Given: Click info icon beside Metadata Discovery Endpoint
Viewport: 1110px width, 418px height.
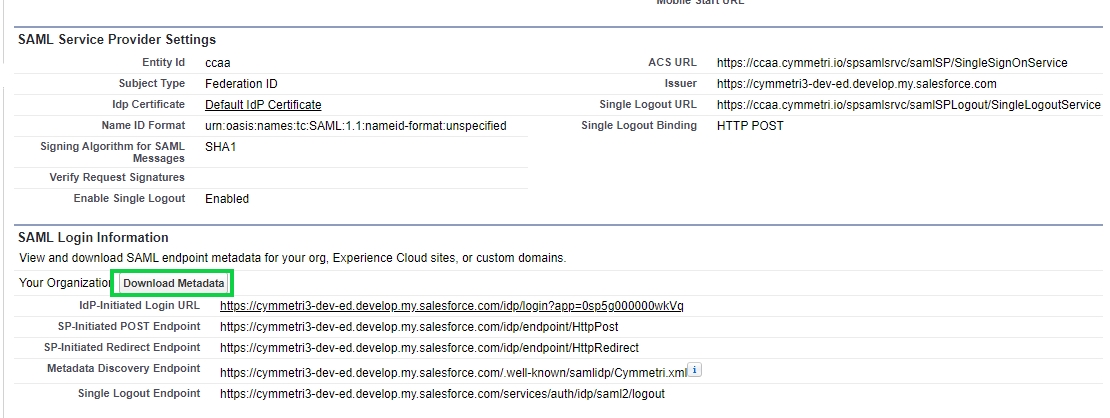Looking at the screenshot, I should [x=695, y=370].
